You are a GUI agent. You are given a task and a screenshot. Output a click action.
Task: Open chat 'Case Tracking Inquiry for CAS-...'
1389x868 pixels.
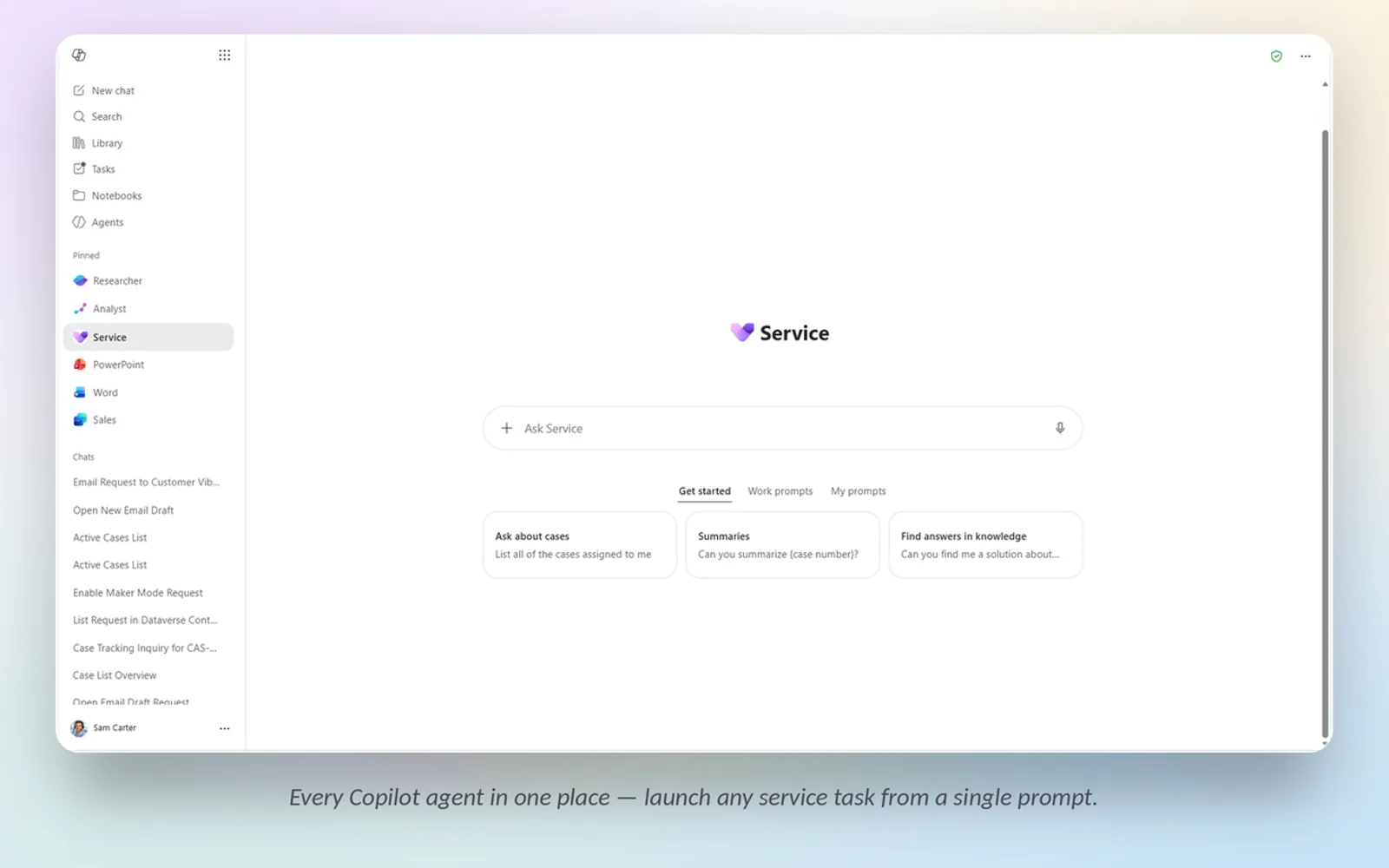[x=145, y=648]
